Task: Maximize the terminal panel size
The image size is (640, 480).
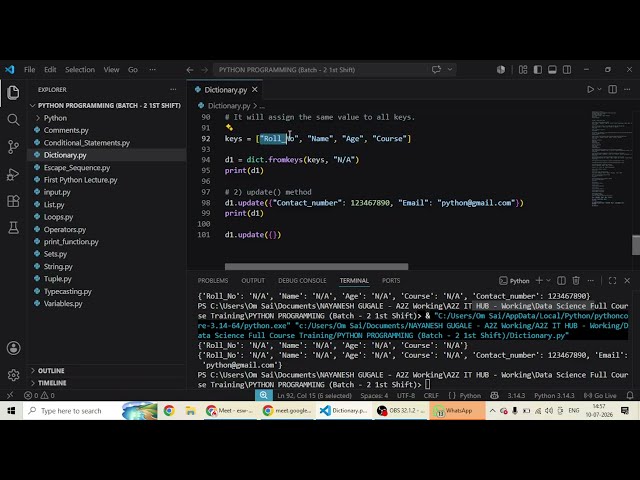Action: click(612, 280)
